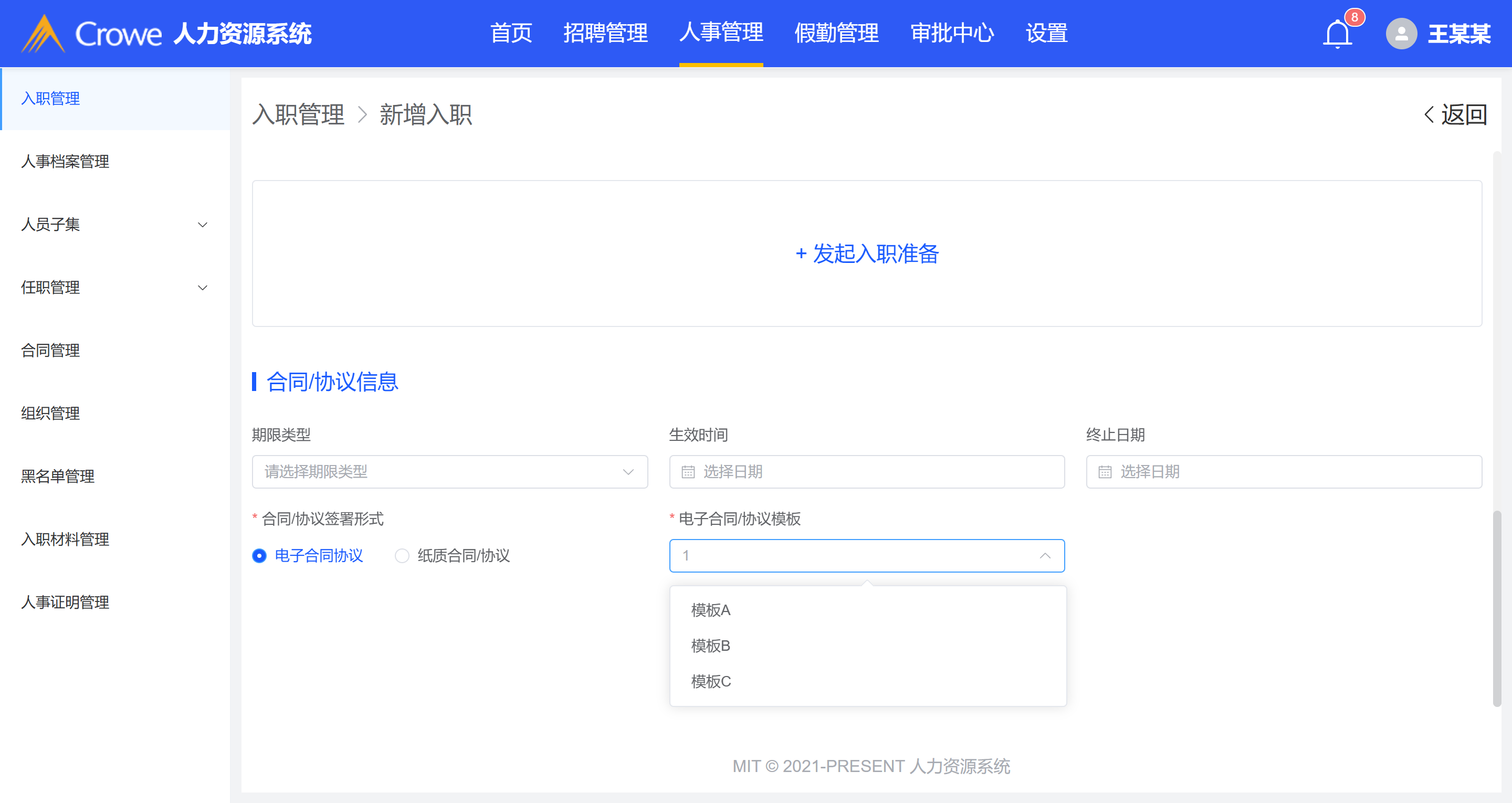Open the notification bell icon
The width and height of the screenshot is (1512, 803).
[1337, 34]
